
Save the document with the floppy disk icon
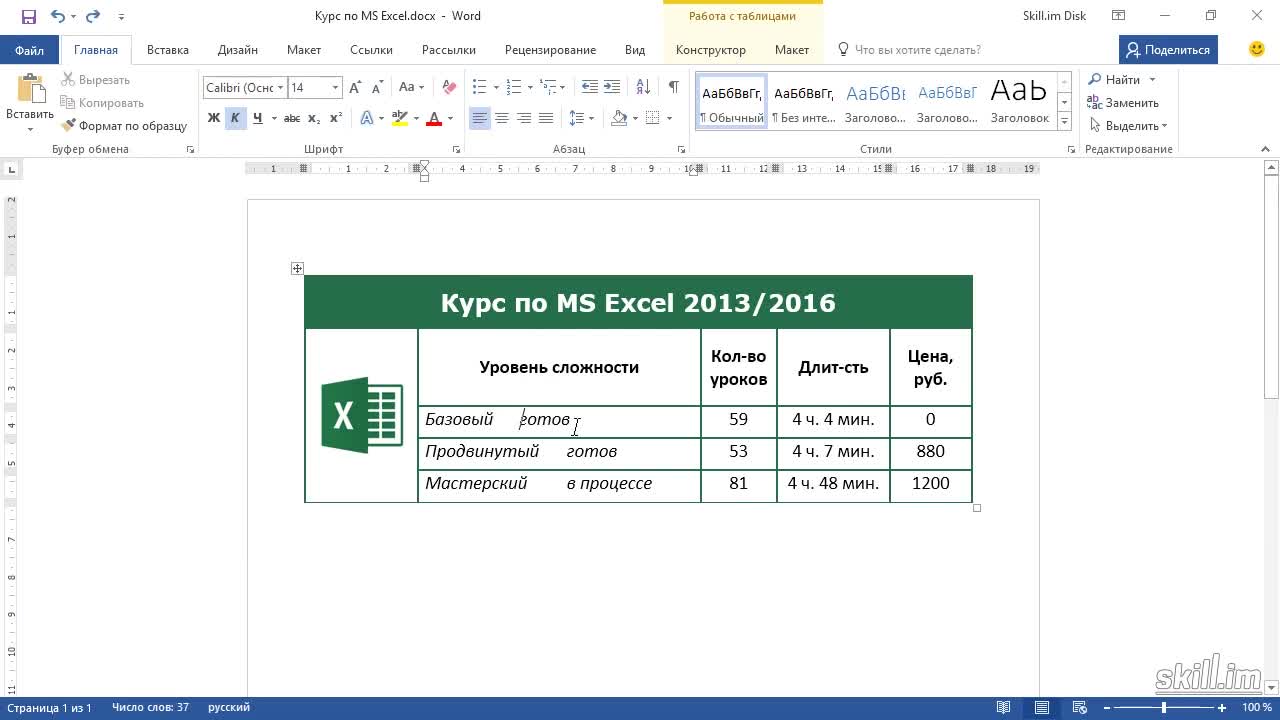pos(28,16)
